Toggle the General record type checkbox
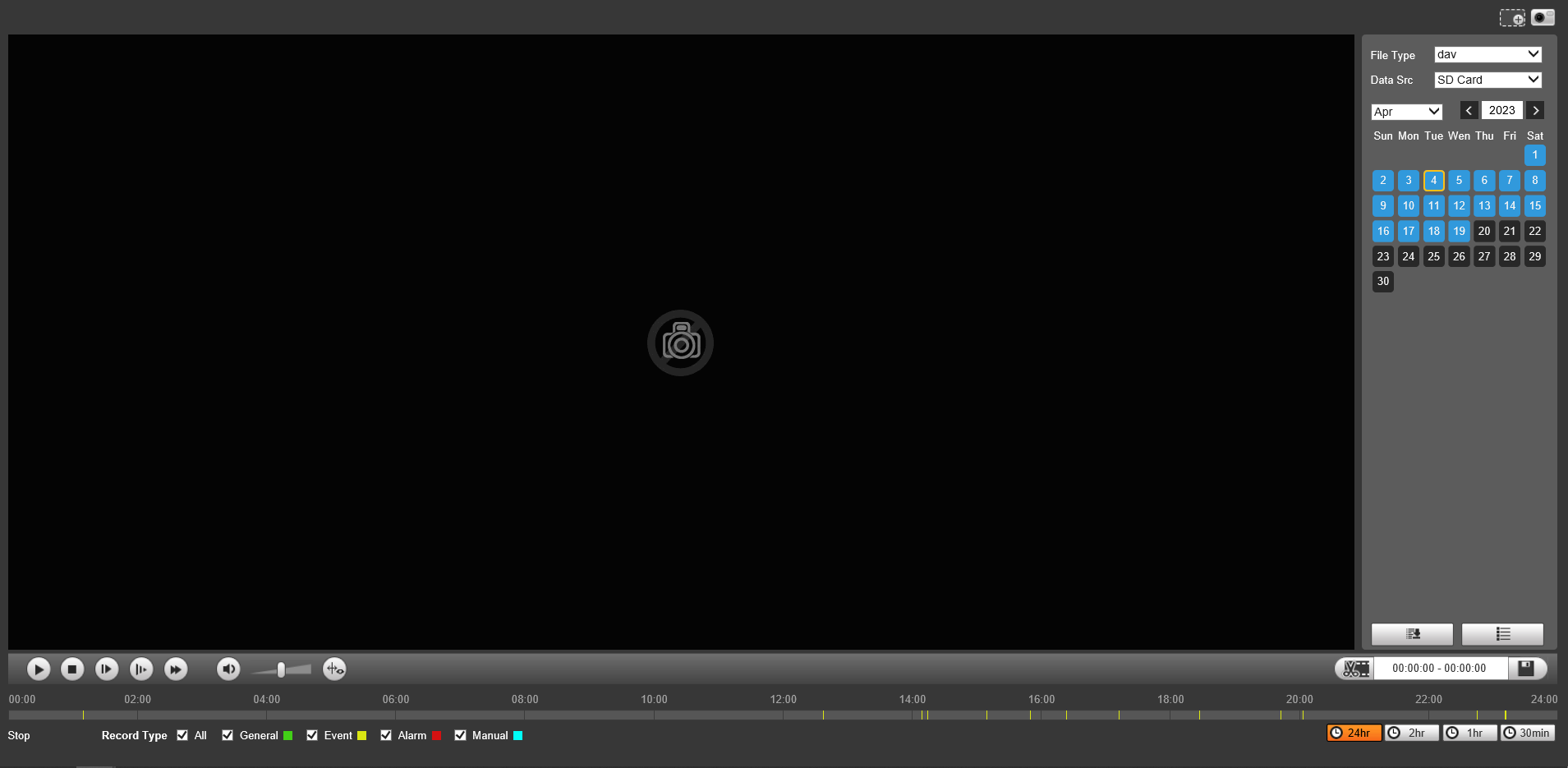The image size is (1568, 768). tap(228, 735)
